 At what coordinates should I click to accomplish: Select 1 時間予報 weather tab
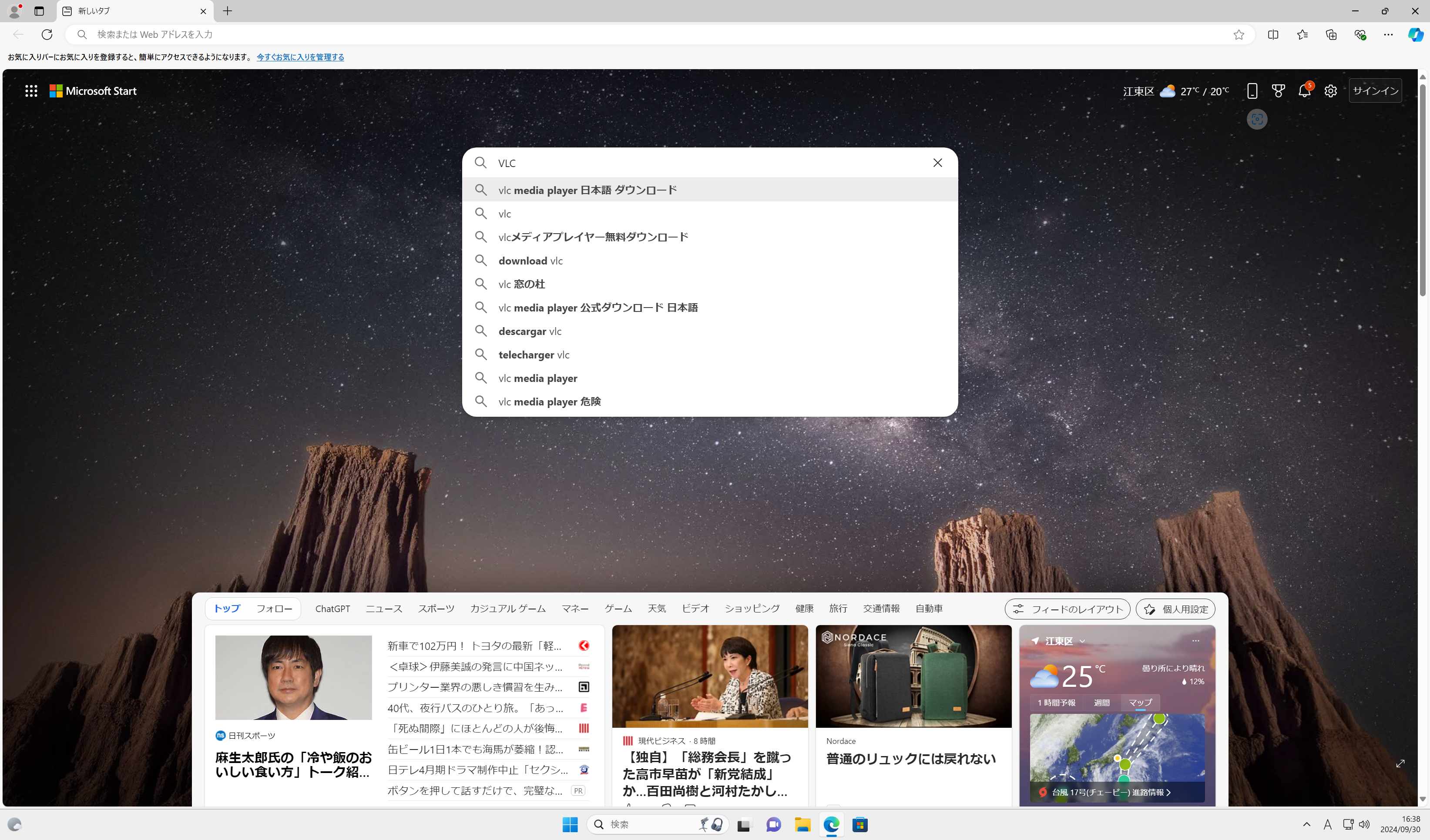click(1057, 703)
